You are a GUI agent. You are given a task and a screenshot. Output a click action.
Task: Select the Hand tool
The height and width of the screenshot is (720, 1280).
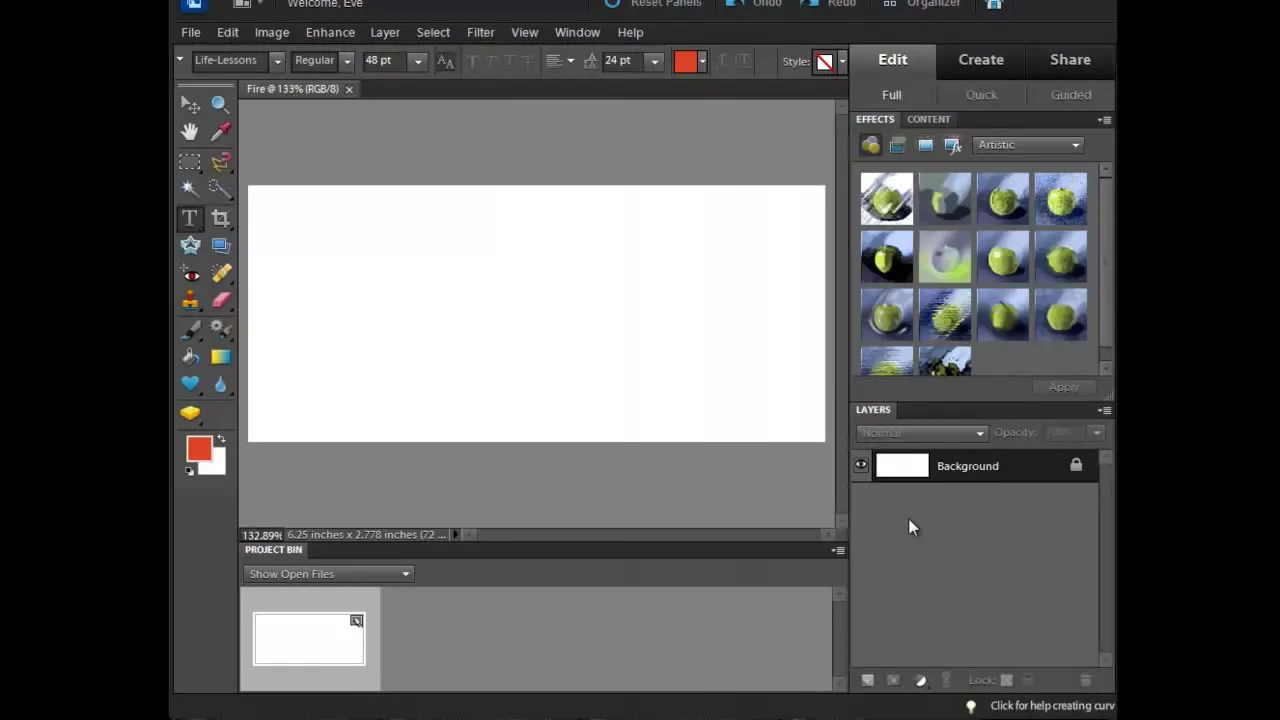click(x=190, y=132)
